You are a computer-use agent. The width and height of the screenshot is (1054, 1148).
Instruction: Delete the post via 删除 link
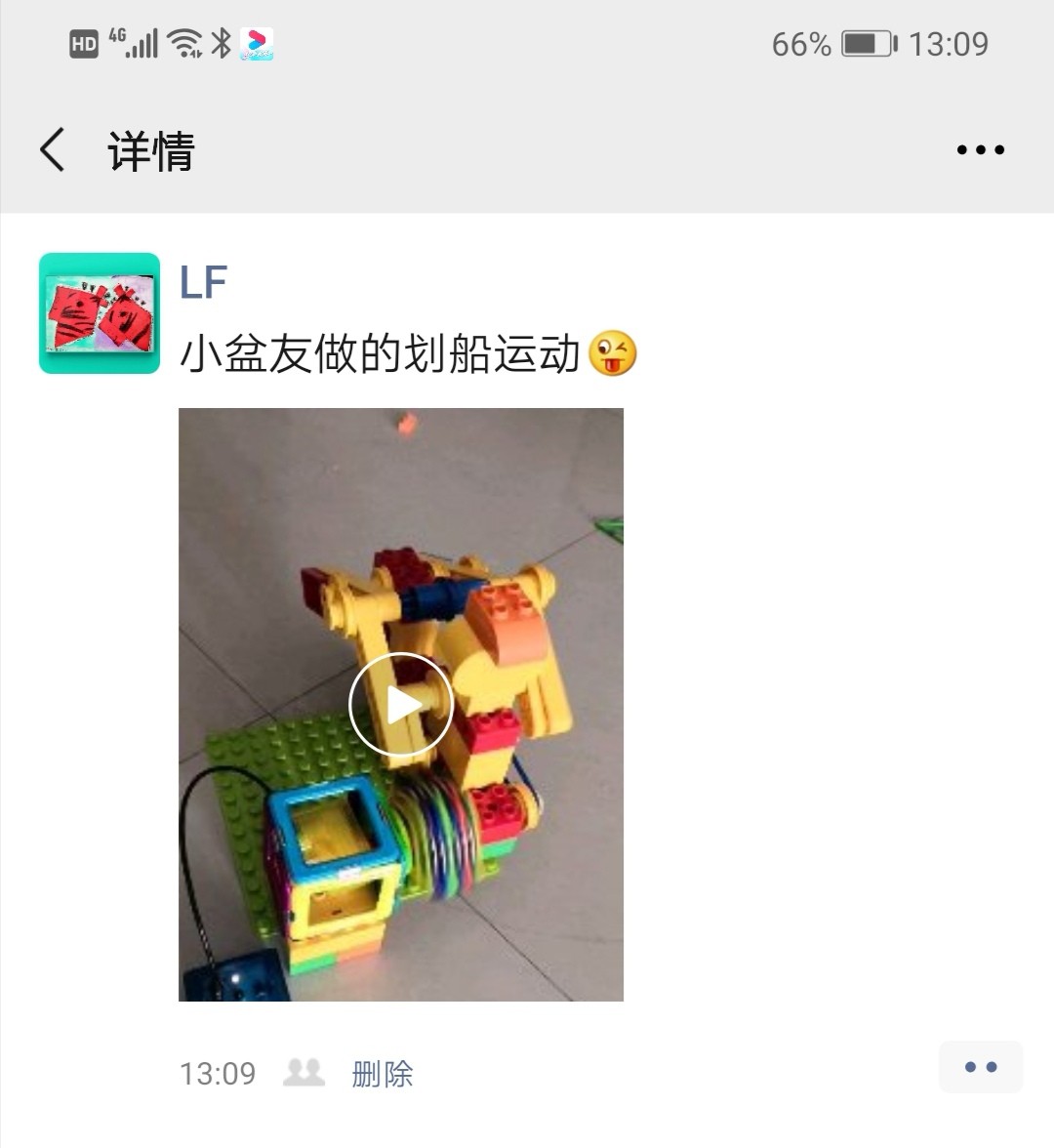(x=383, y=1074)
